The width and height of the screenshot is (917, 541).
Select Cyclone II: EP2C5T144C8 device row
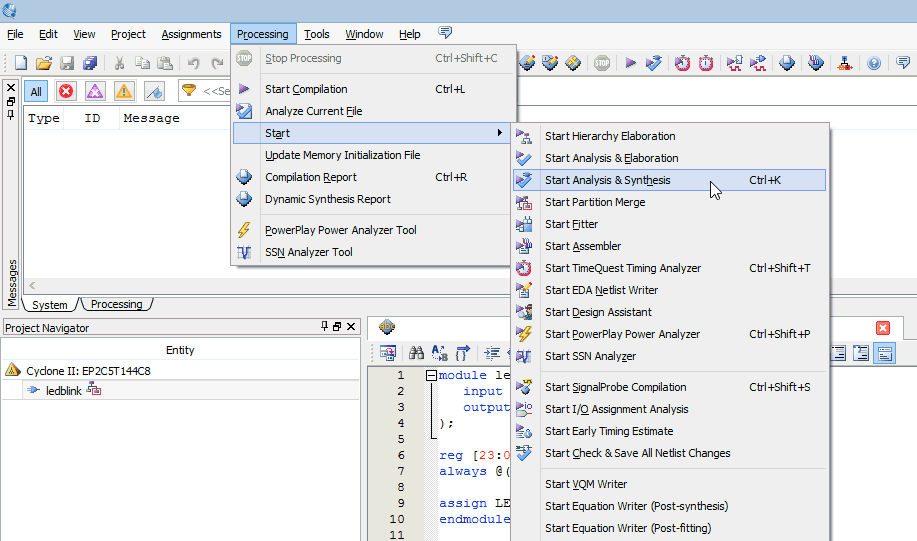pyautogui.click(x=88, y=371)
